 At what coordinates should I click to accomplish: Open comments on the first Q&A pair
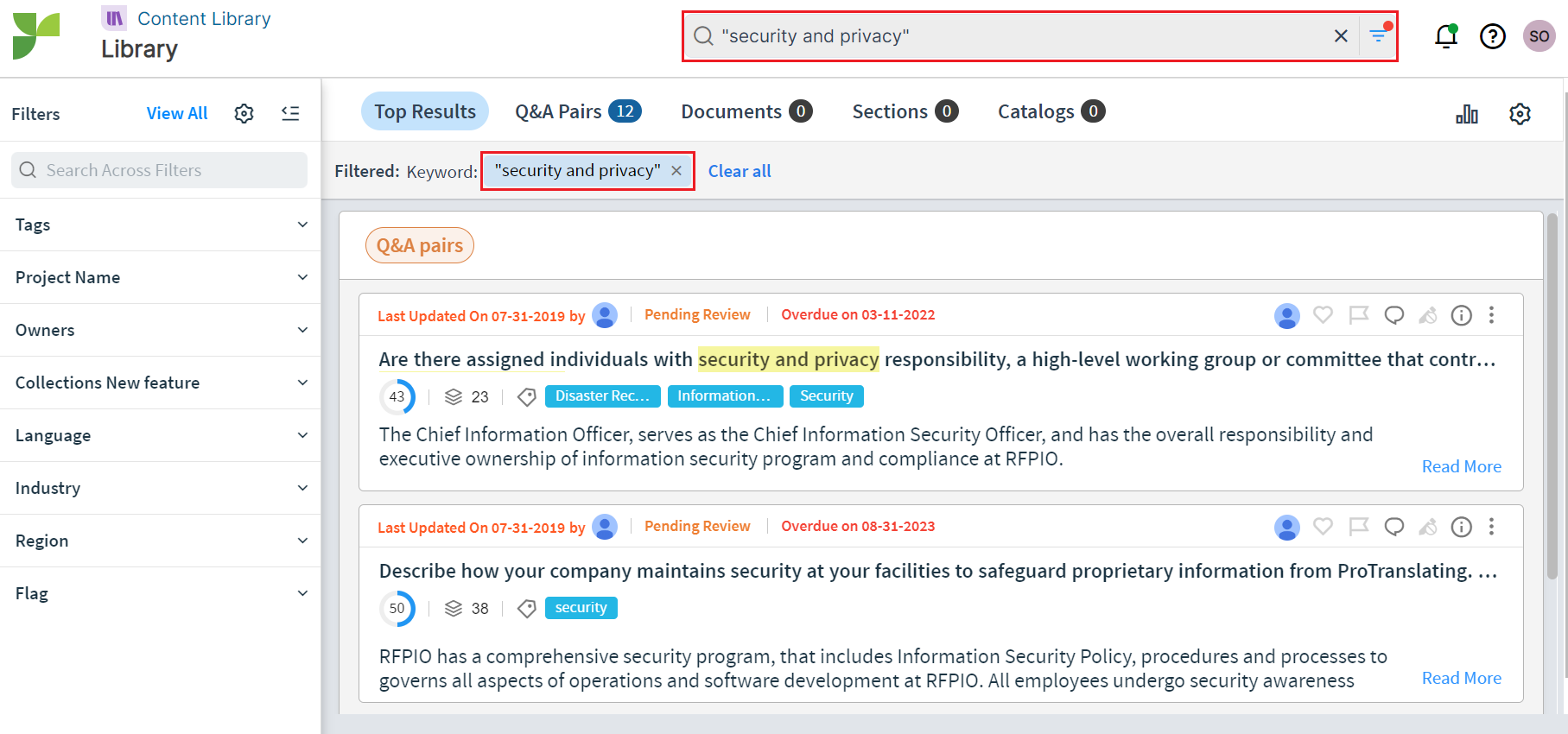coord(1393,315)
